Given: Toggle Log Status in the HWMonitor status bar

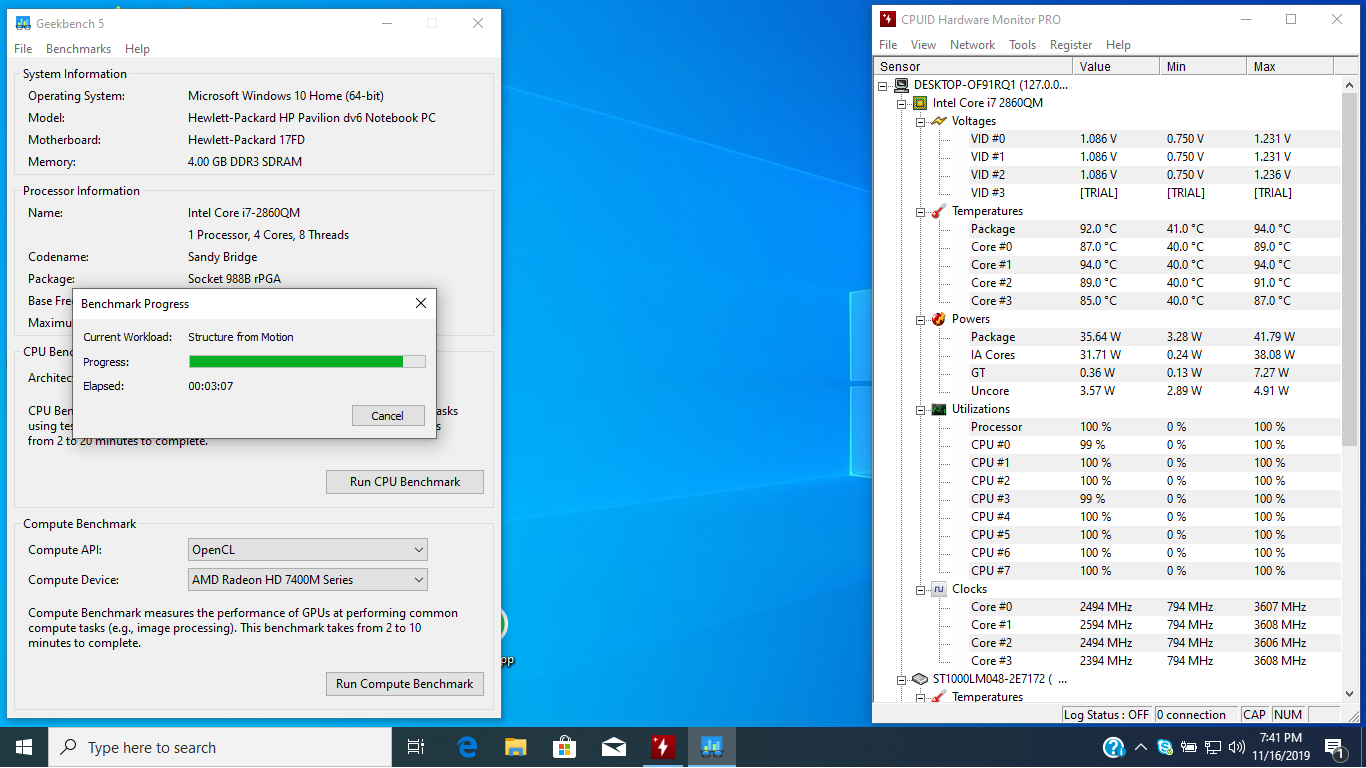Looking at the screenshot, I should point(1105,713).
